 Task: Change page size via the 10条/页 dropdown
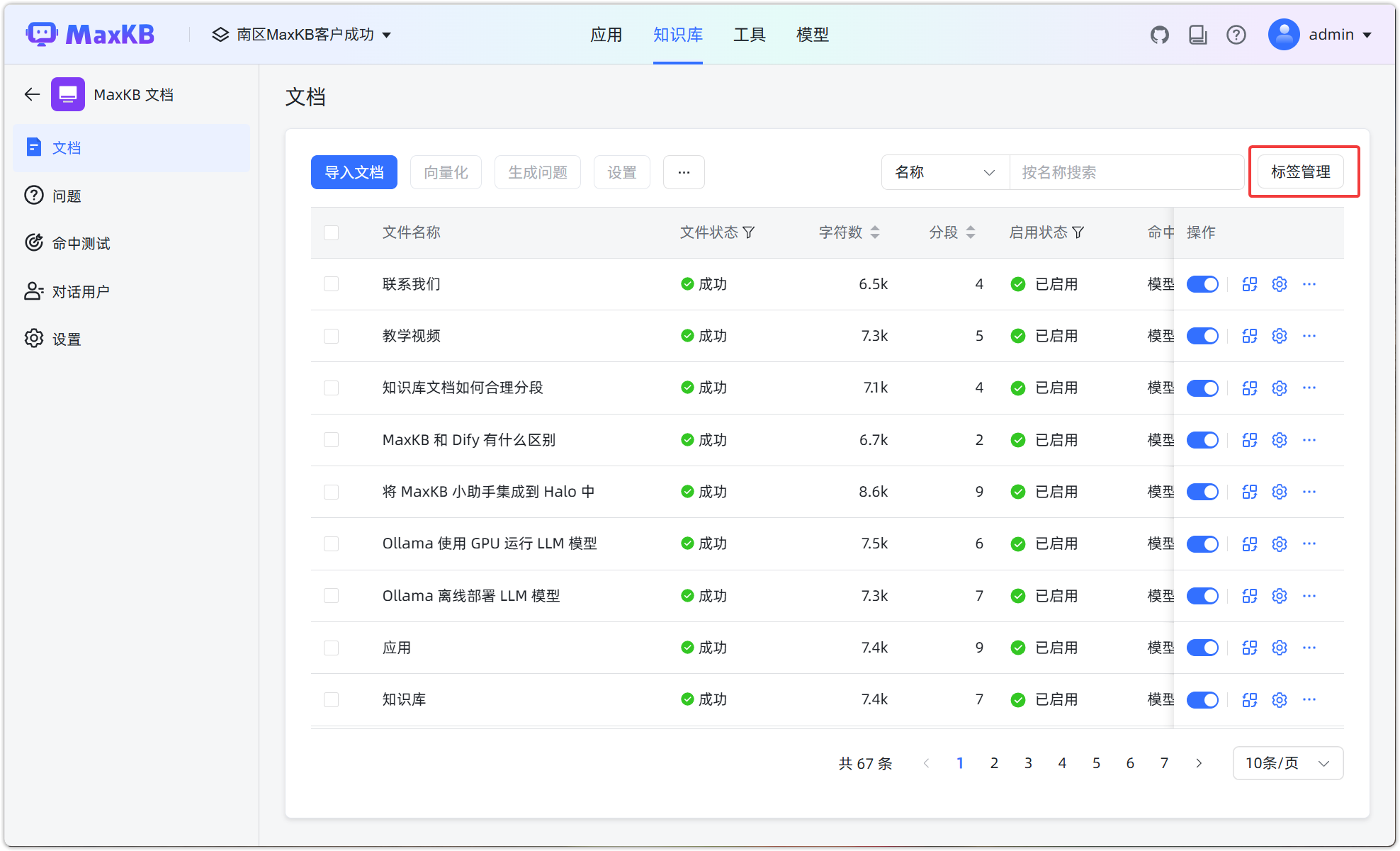(x=1287, y=763)
